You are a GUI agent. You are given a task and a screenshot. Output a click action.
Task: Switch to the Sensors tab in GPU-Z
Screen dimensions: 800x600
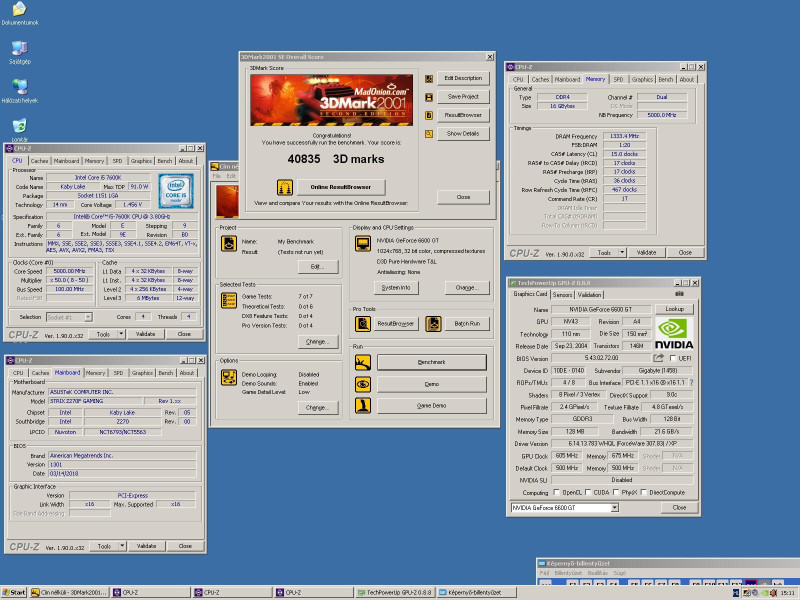[x=563, y=295]
